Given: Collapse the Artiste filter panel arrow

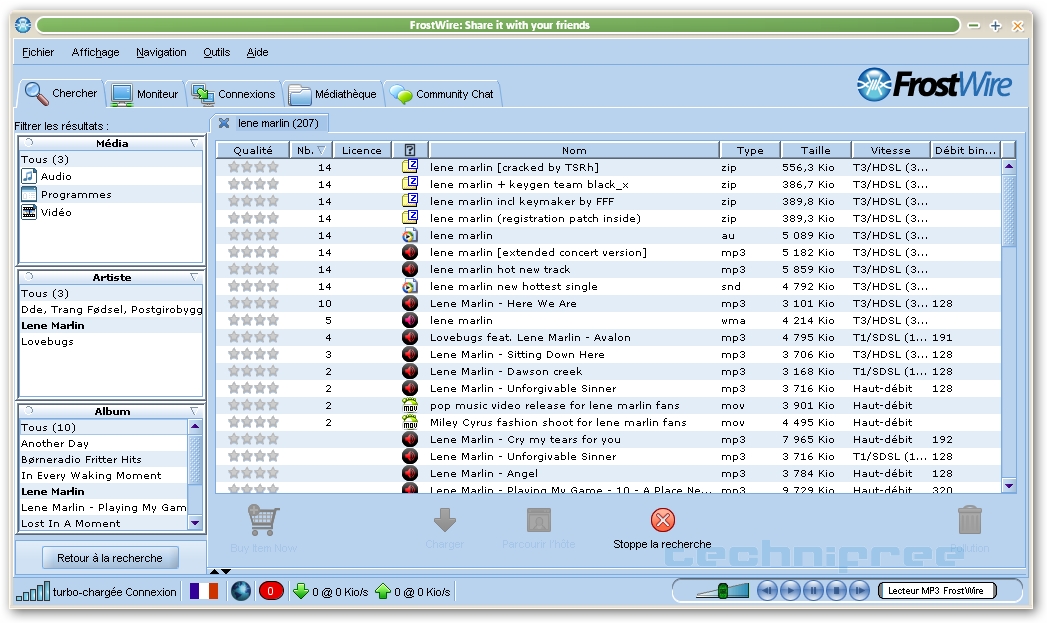Looking at the screenshot, I should (194, 278).
